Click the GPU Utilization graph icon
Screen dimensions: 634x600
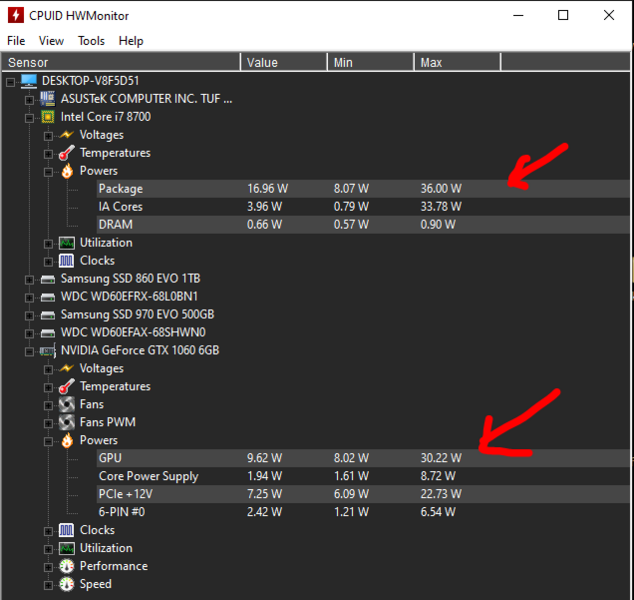[x=67, y=548]
